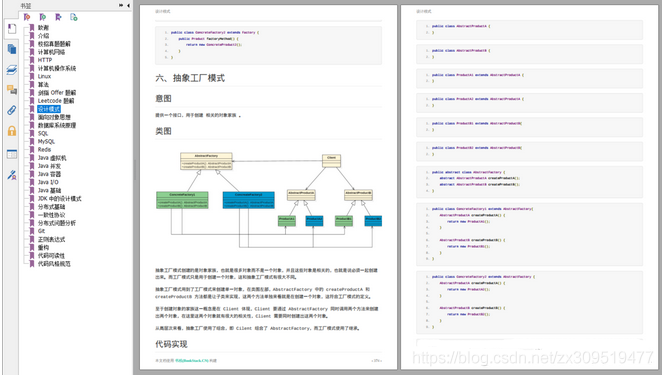The image size is (663, 376).
Task: Open the Bookmarks side panel tab
Action: (x=12, y=29)
